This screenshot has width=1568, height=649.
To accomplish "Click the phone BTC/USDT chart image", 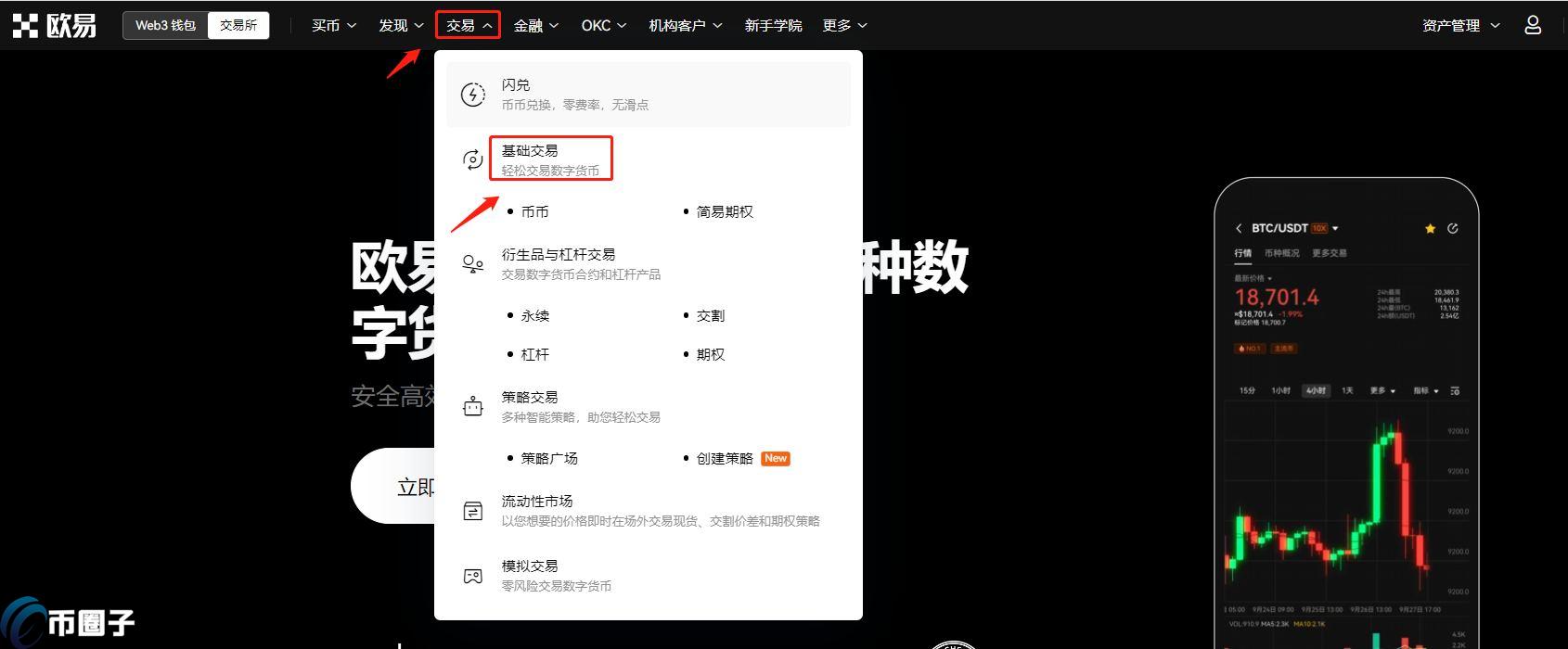I will 1346,417.
